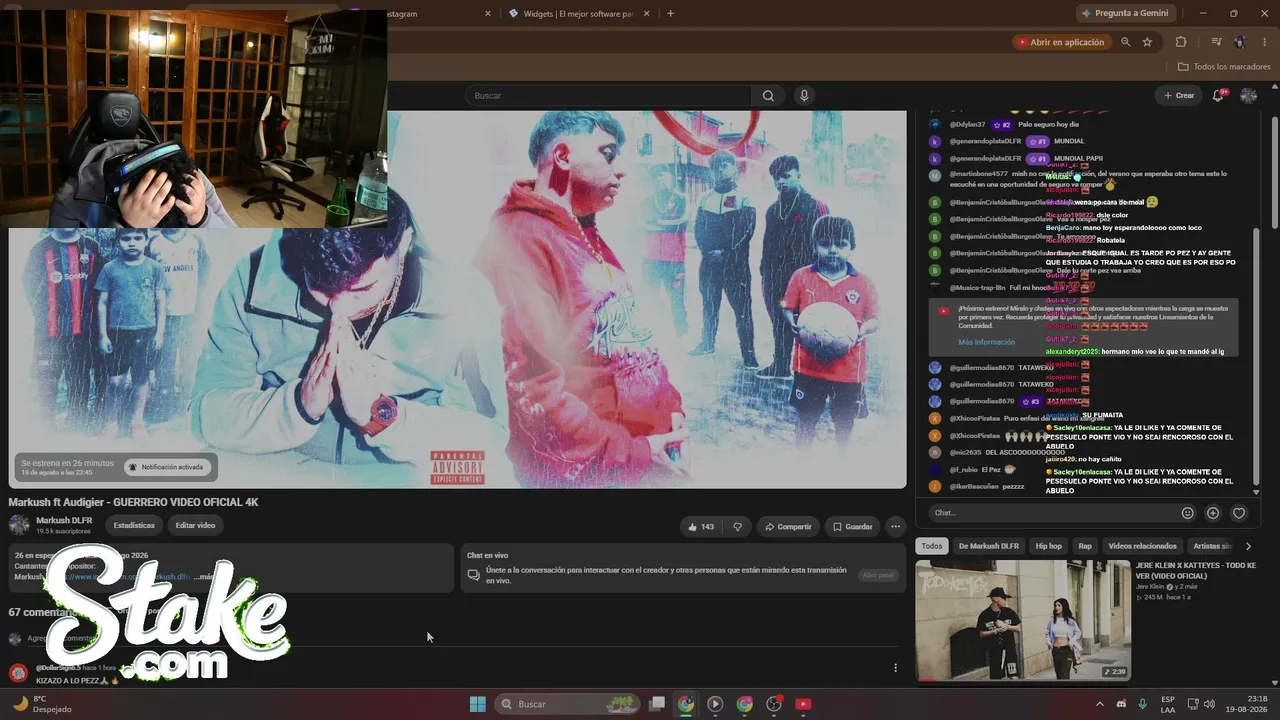Open the ESP LAA language switcher
Image resolution: width=1280 pixels, height=720 pixels.
(x=1168, y=704)
